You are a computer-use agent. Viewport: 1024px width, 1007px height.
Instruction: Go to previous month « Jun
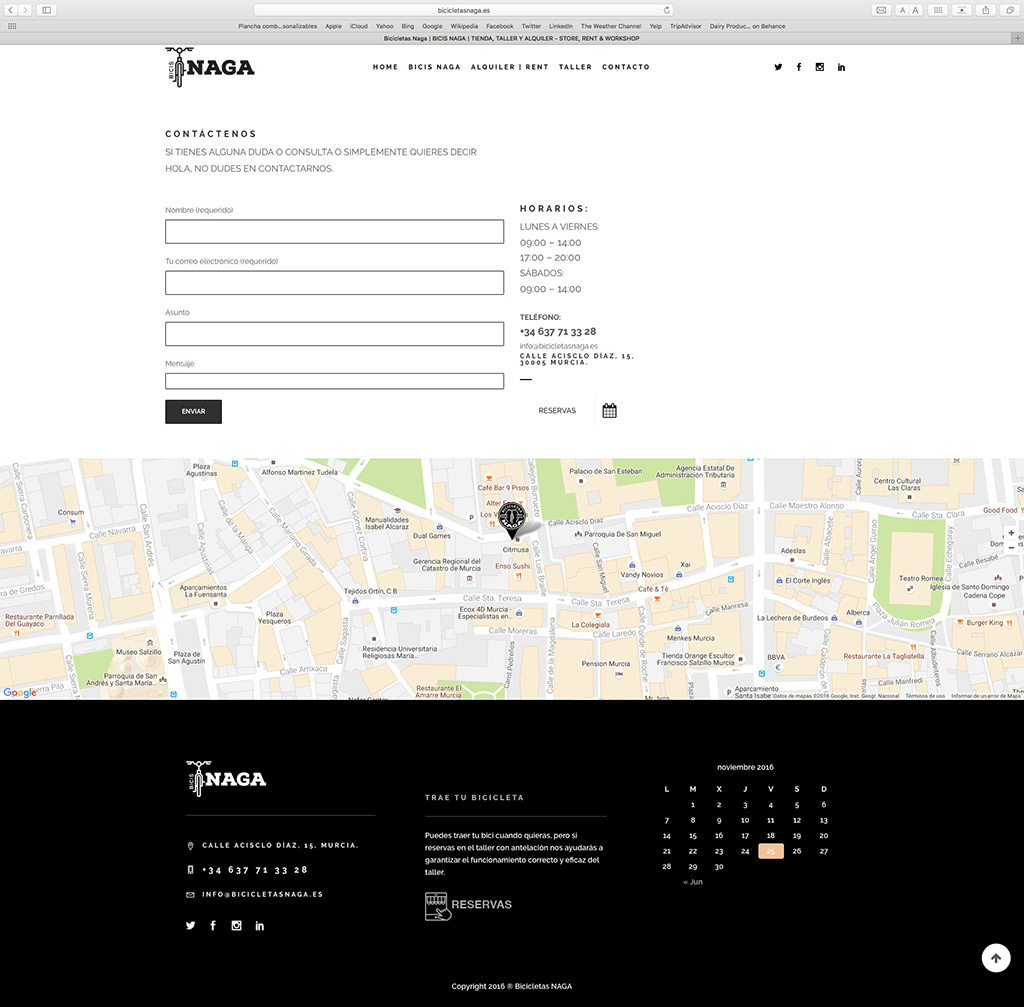[692, 882]
